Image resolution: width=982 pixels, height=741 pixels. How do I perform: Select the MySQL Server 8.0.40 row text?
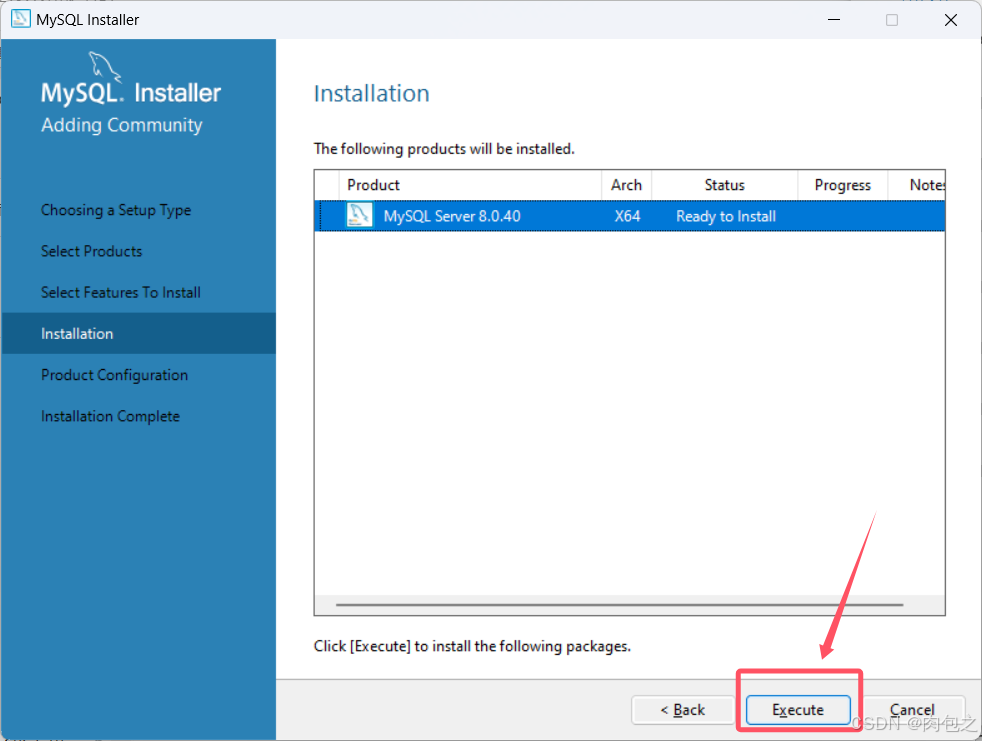452,216
